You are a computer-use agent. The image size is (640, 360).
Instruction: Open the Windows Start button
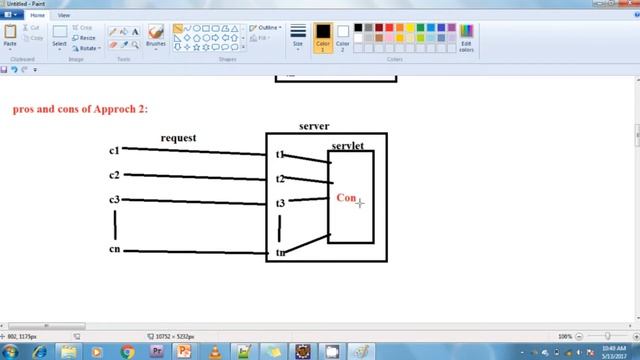[x=10, y=352]
